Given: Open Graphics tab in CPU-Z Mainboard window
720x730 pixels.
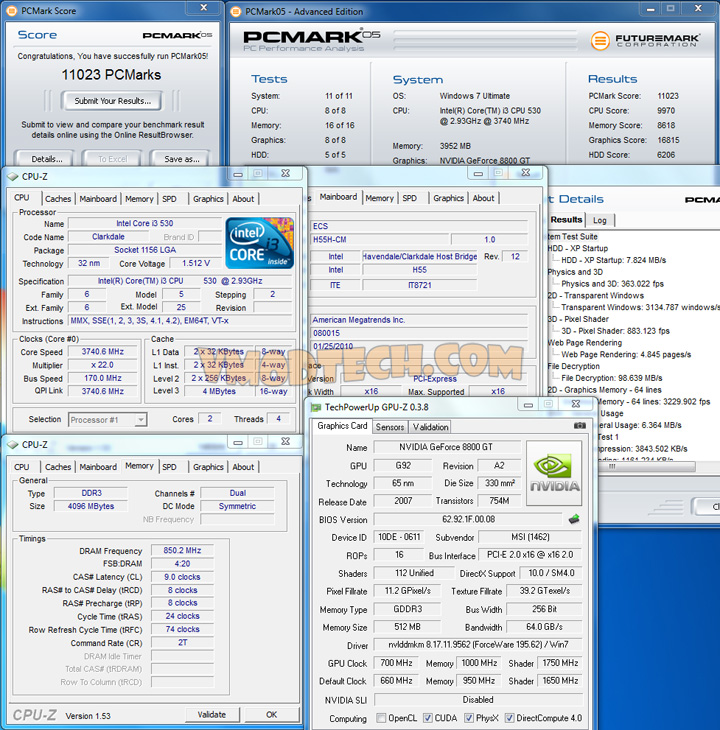Looking at the screenshot, I should 448,198.
